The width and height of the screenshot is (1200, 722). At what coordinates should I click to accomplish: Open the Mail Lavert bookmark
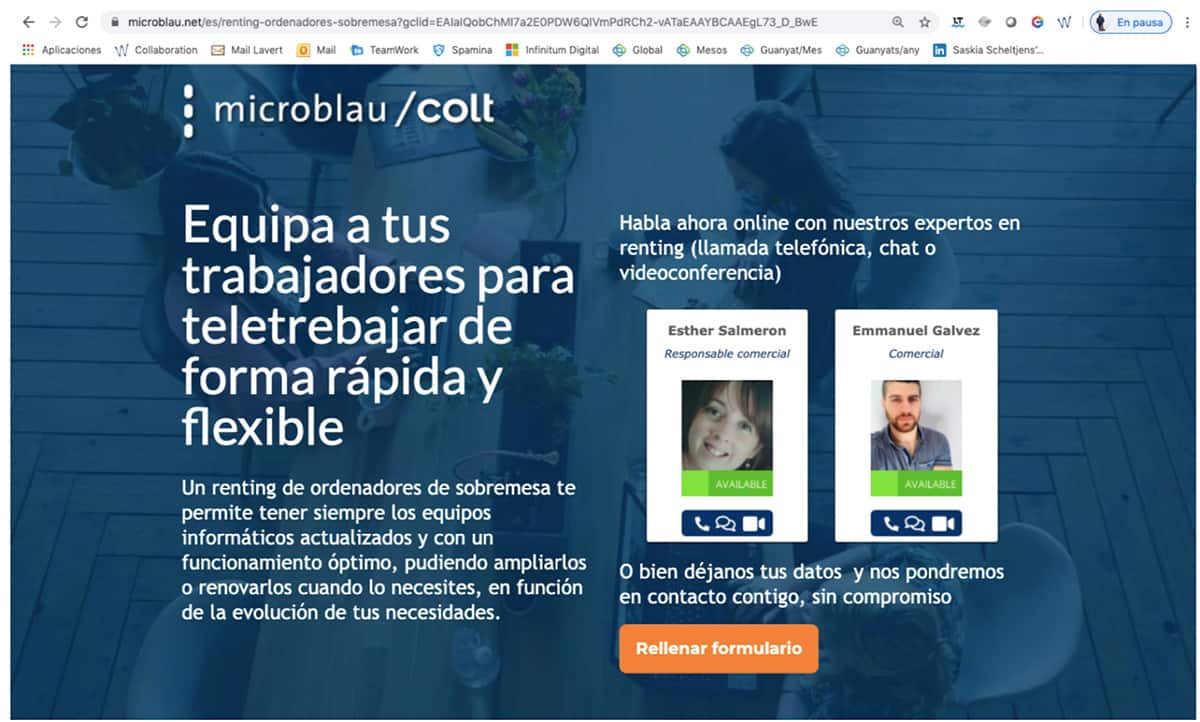pyautogui.click(x=247, y=50)
